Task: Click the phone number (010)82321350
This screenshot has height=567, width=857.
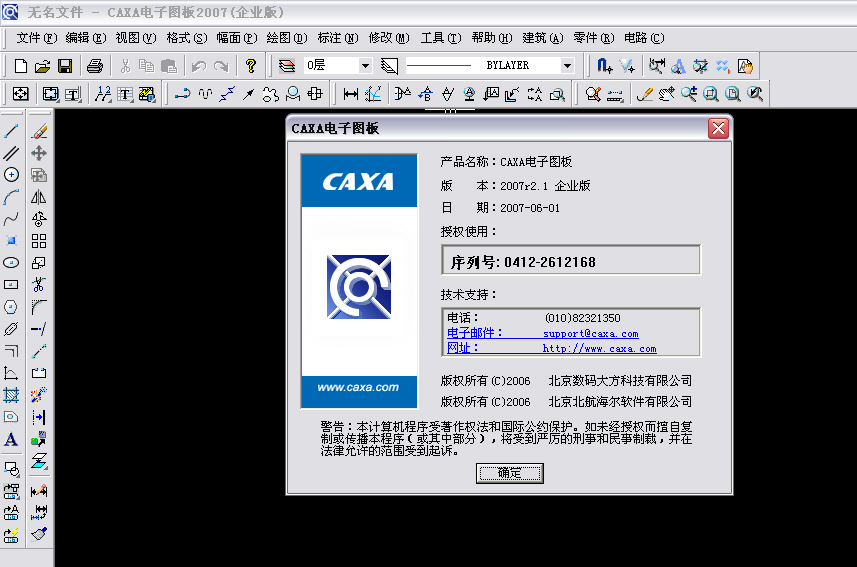Action: coord(583,318)
